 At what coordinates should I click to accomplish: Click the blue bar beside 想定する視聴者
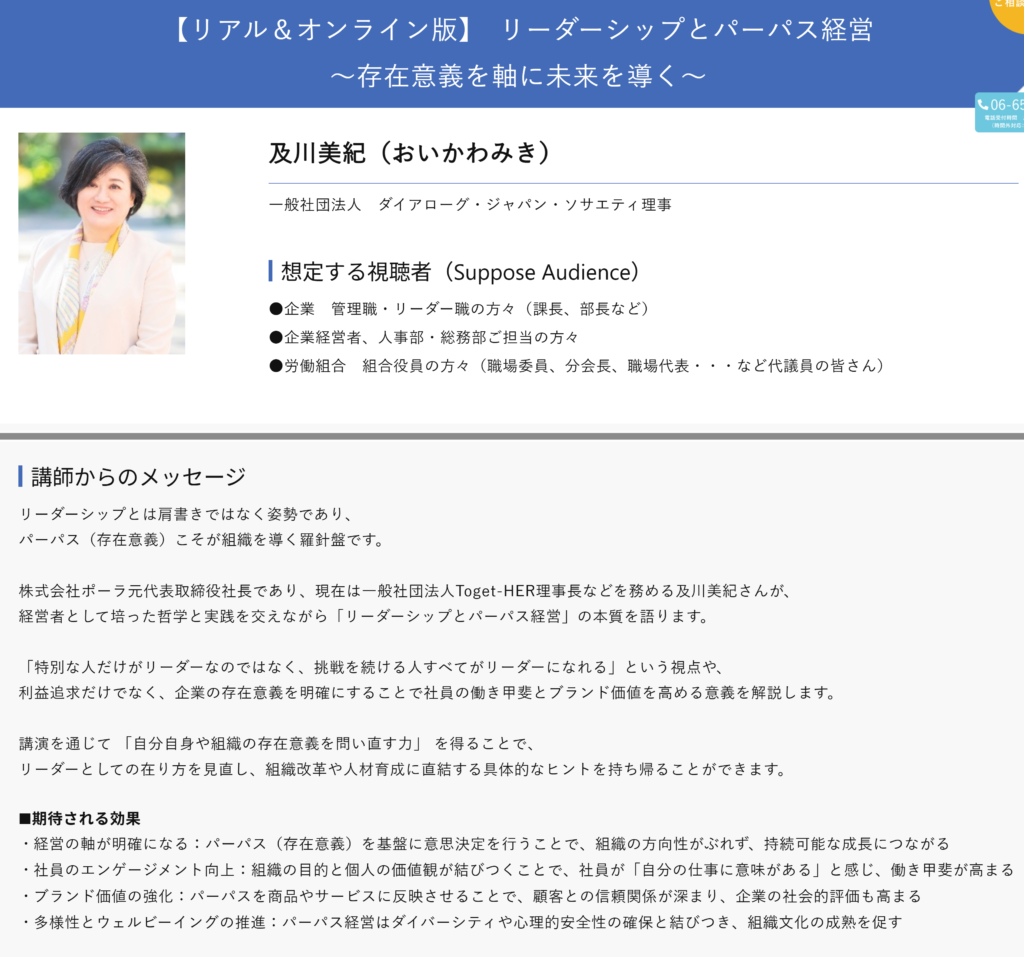pos(271,271)
